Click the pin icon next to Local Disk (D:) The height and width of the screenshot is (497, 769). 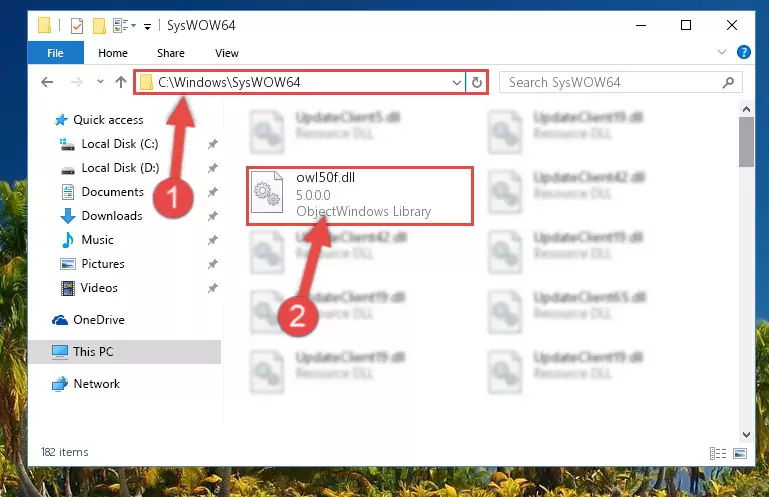[212, 168]
